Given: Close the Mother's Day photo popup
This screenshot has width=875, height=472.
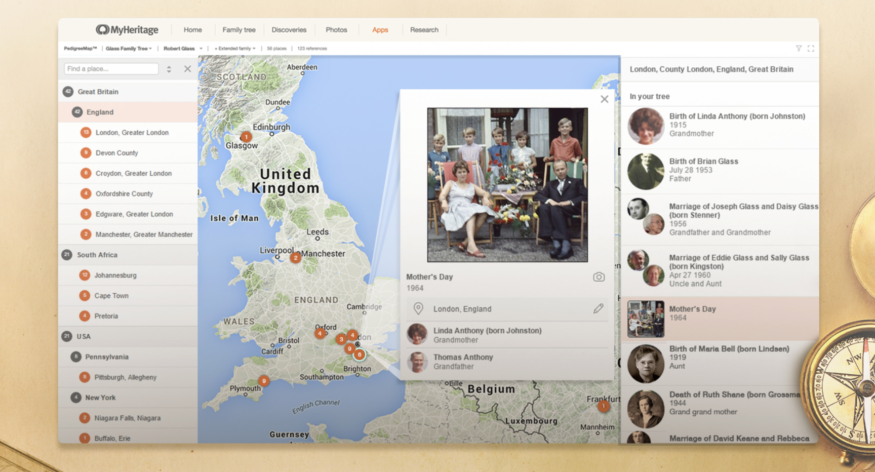Looking at the screenshot, I should pos(604,99).
